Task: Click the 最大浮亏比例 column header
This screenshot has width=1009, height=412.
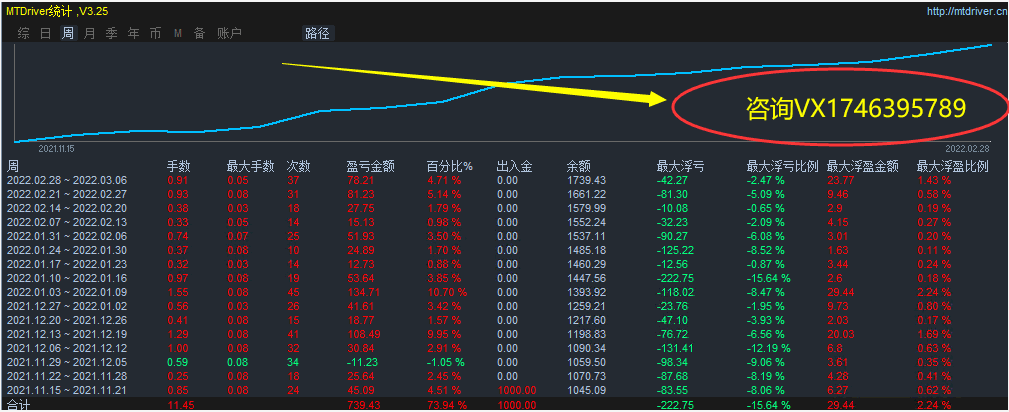Action: (782, 167)
